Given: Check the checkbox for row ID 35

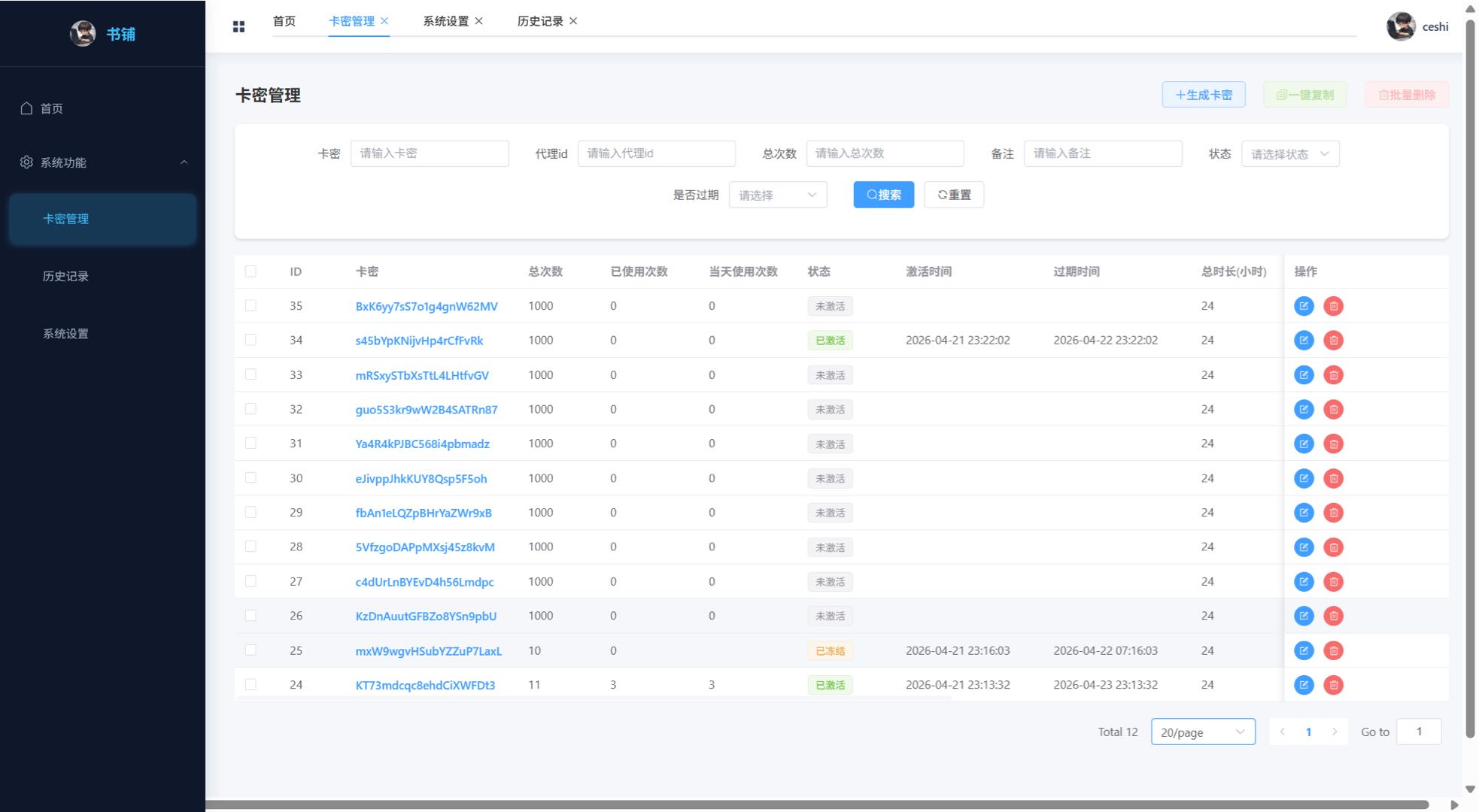Looking at the screenshot, I should [251, 305].
